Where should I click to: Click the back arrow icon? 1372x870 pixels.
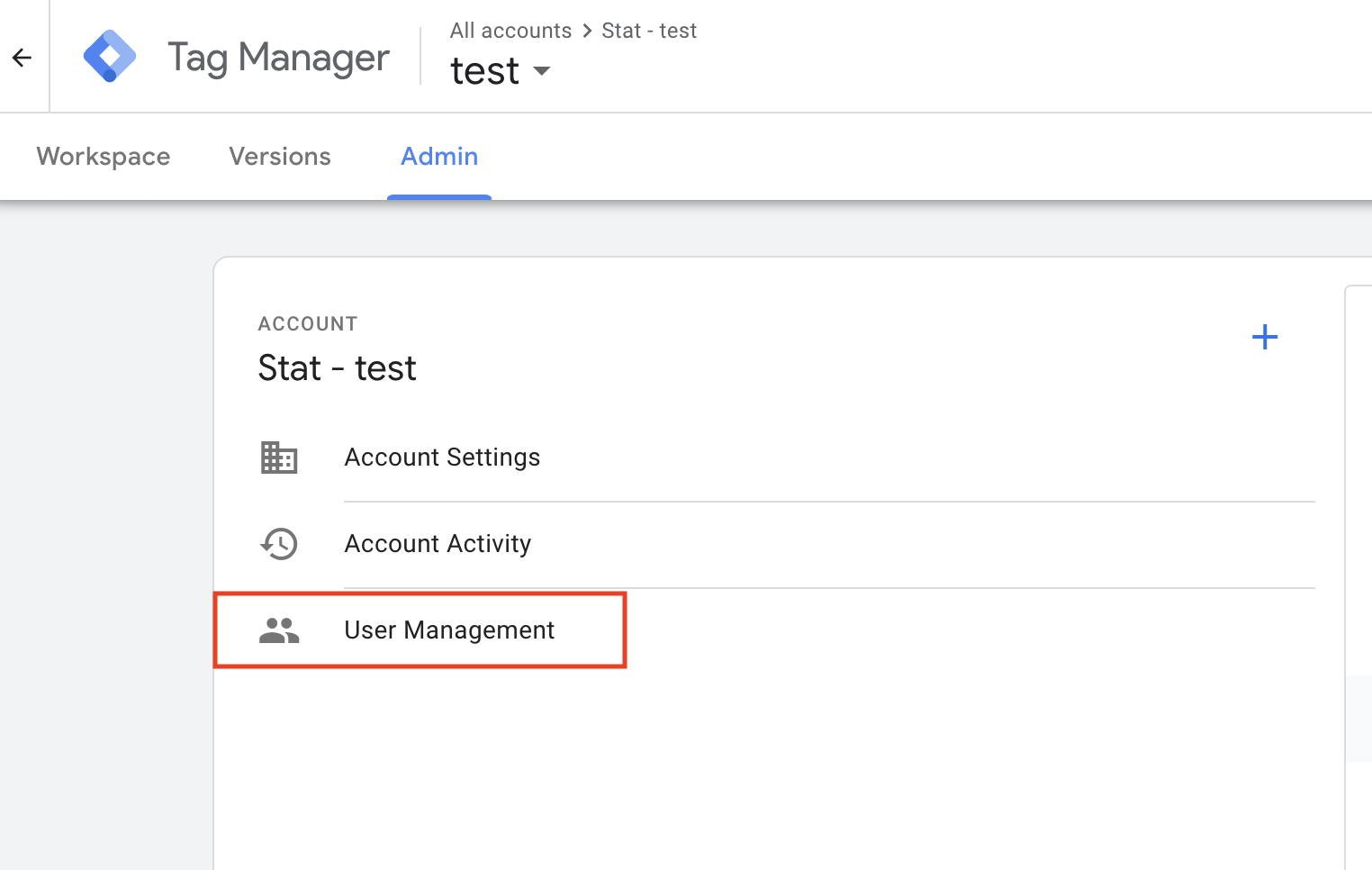(x=22, y=58)
